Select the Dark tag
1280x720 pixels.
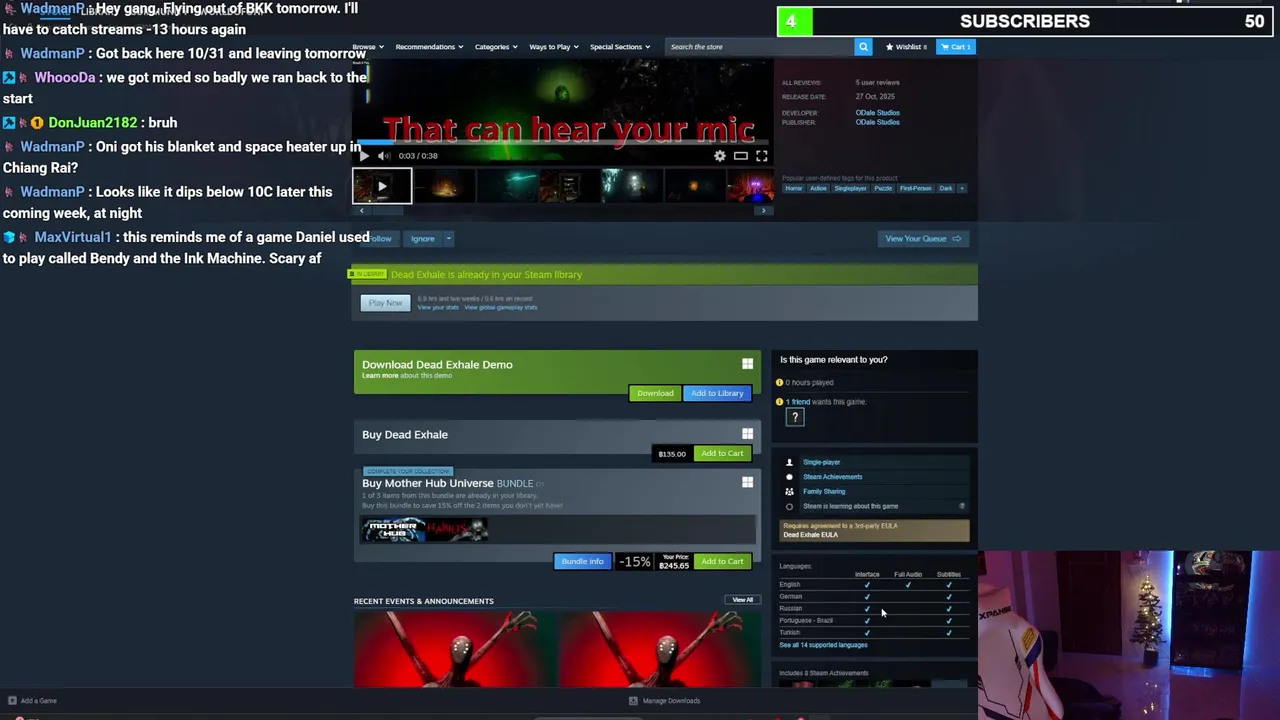pyautogui.click(x=945, y=188)
